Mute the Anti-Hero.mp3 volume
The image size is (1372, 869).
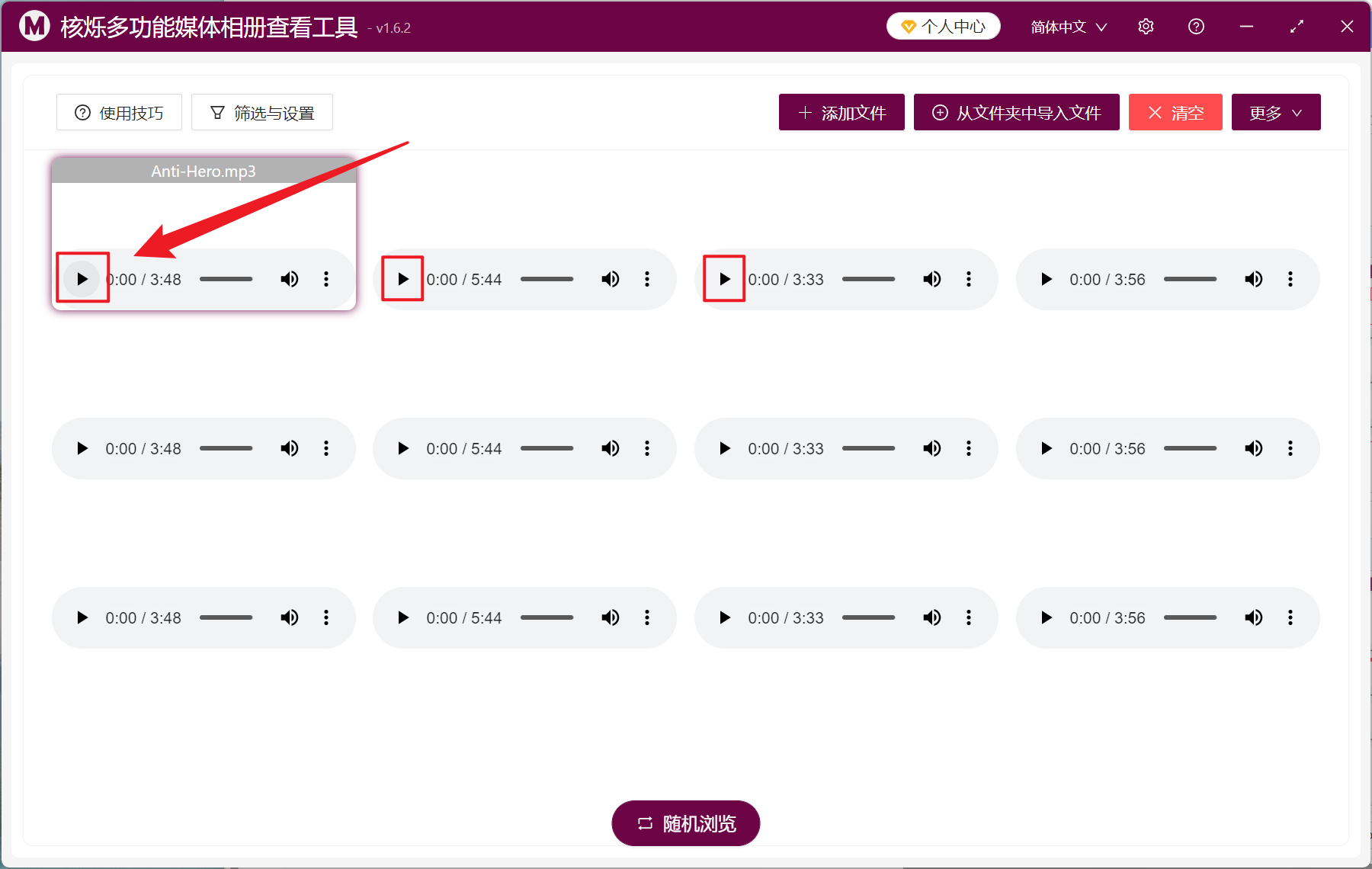(x=290, y=279)
